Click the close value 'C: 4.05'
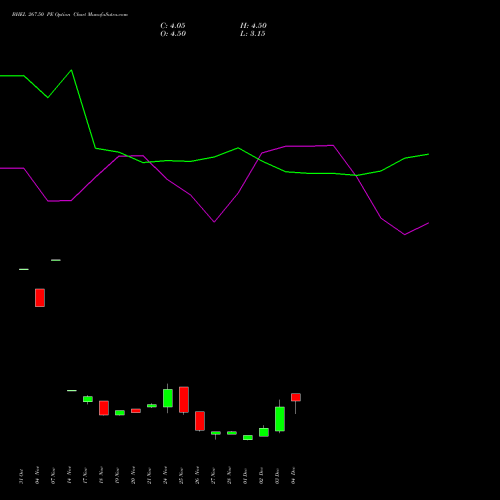Viewport: 500px width, 500px height. coord(173,26)
